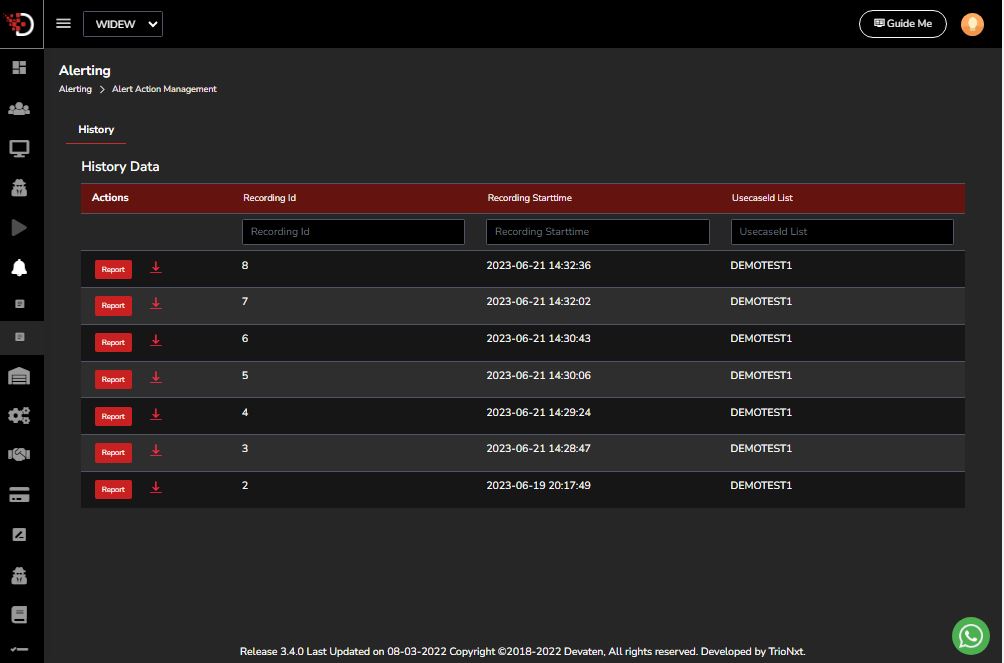This screenshot has height=663, width=1004.
Task: Download recording 3 data
Action: (156, 451)
